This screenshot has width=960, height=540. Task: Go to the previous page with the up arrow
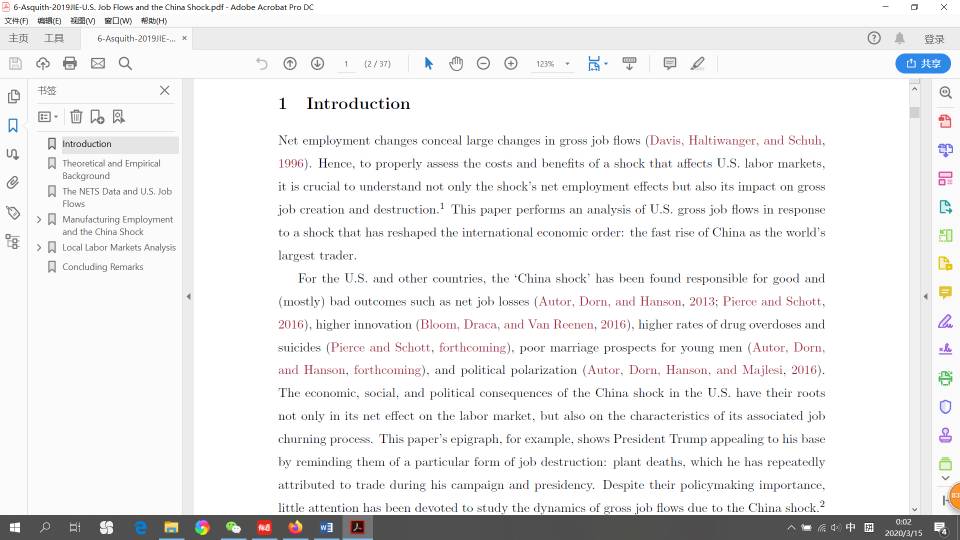point(290,64)
